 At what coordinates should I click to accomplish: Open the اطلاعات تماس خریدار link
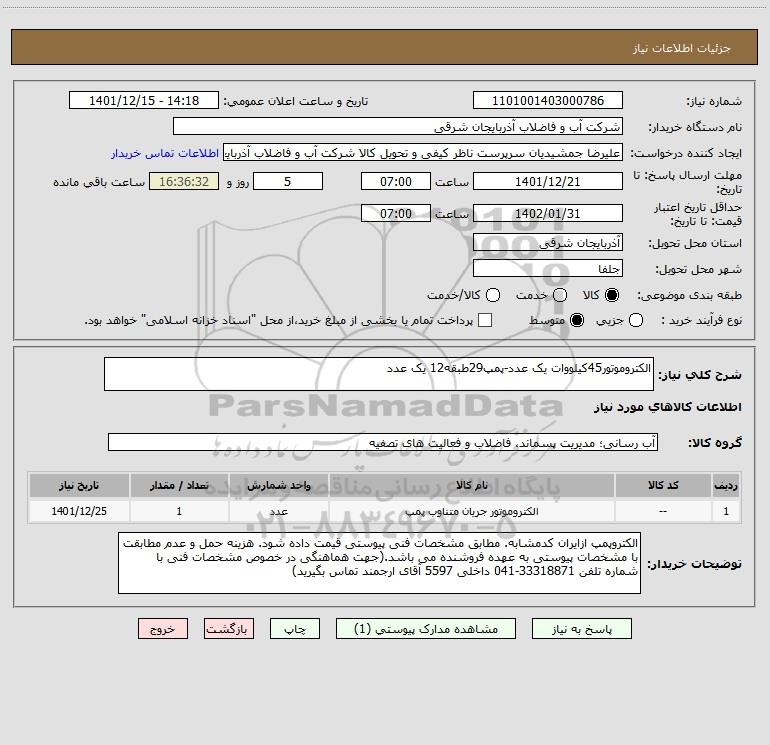[165, 153]
